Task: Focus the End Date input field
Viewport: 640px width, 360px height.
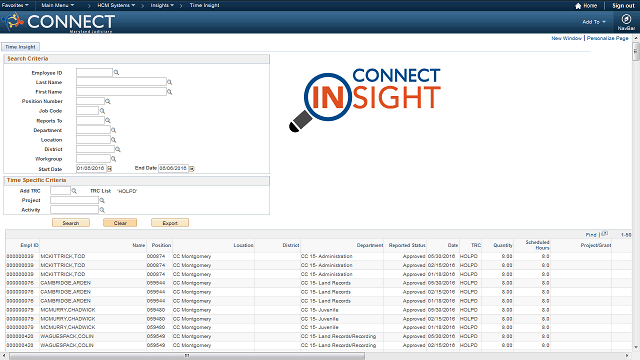Action: [173, 168]
